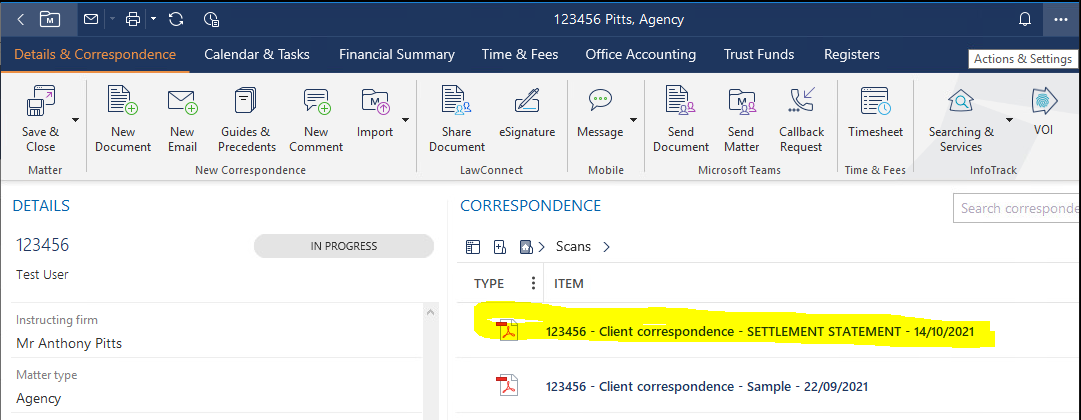Open the SETTLEMENT STATEMENT correspondence item
This screenshot has height=420, width=1081.
point(767,331)
